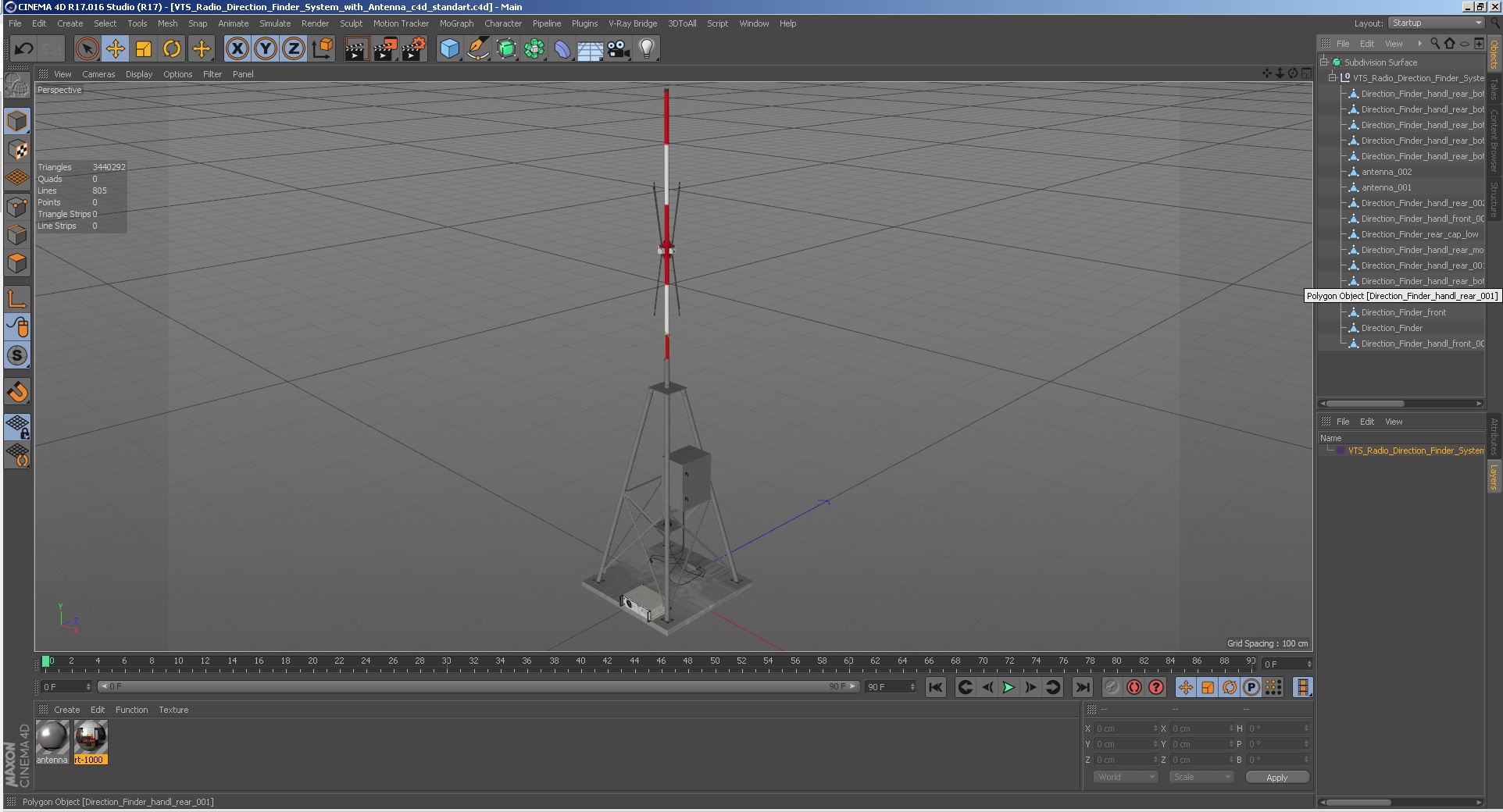Toggle the coordinate system icon

tap(322, 49)
